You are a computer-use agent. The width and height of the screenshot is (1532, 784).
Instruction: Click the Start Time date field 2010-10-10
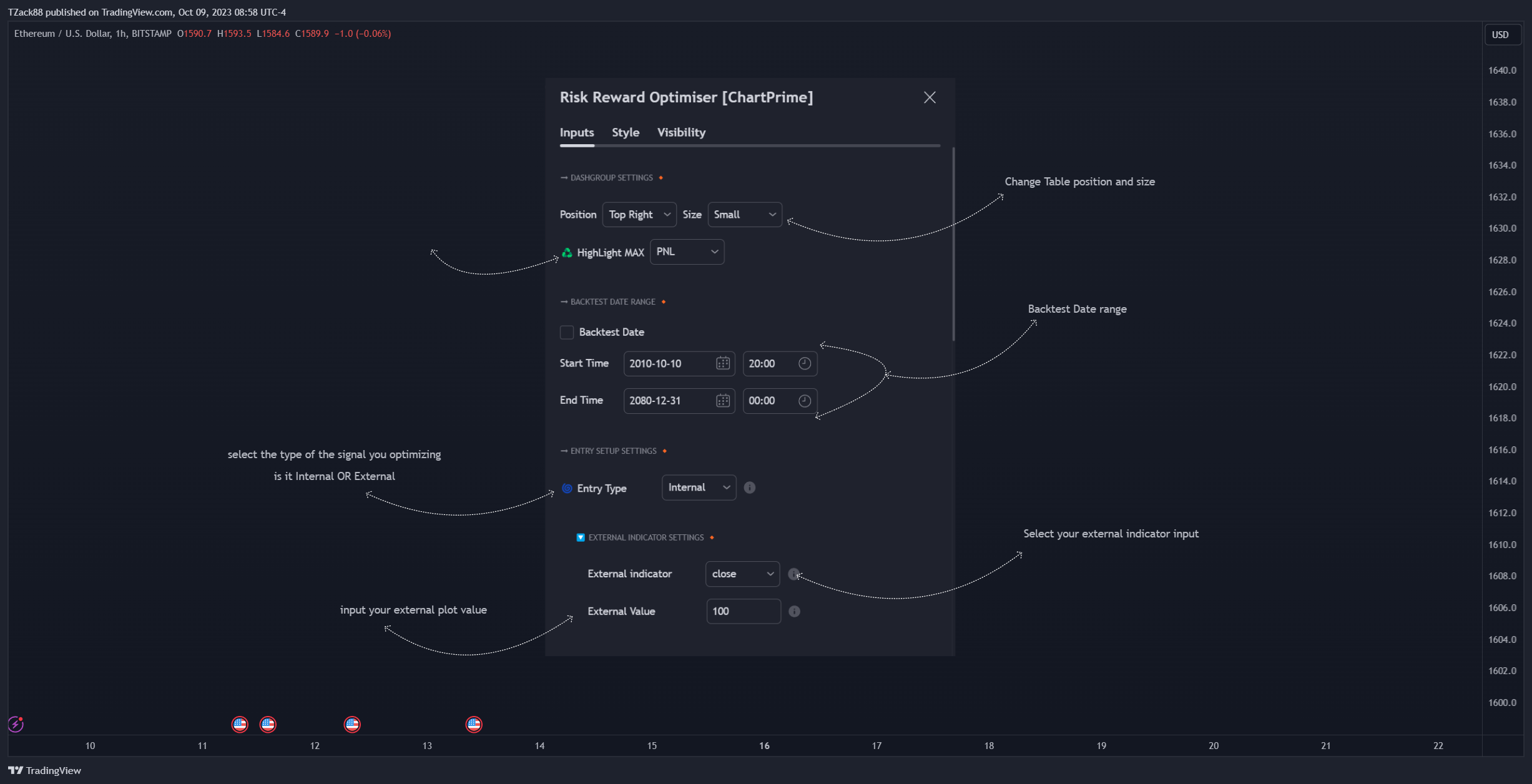pos(679,363)
